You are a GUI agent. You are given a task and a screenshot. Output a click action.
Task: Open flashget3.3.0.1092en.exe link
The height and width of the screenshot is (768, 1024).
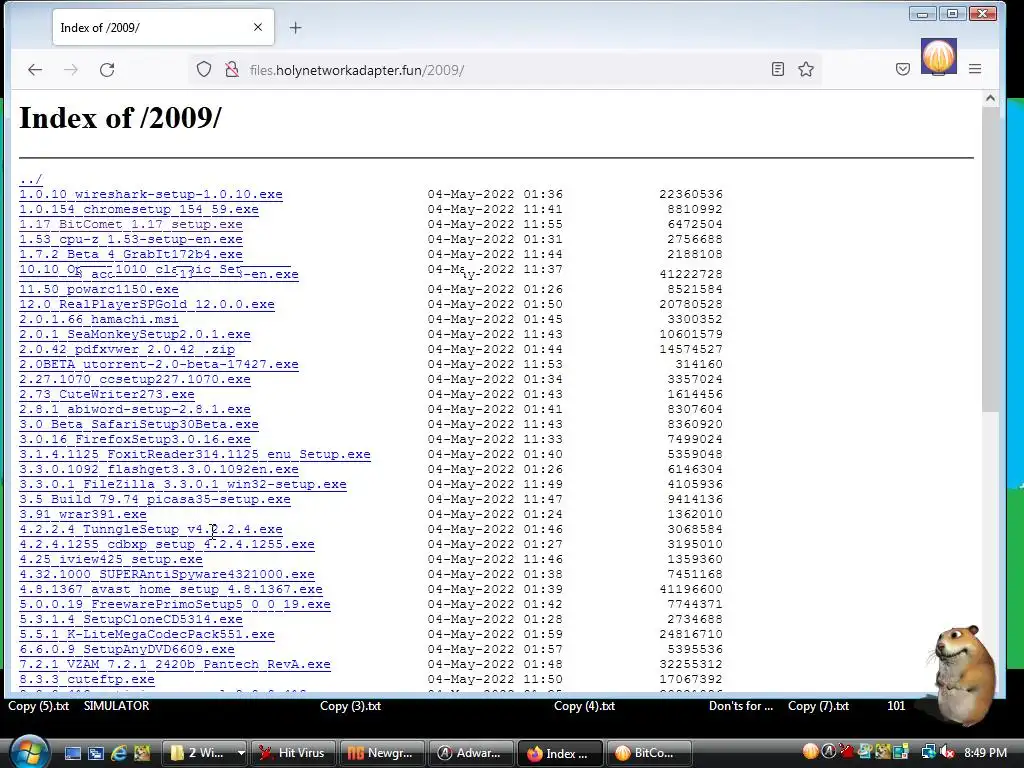pos(159,469)
